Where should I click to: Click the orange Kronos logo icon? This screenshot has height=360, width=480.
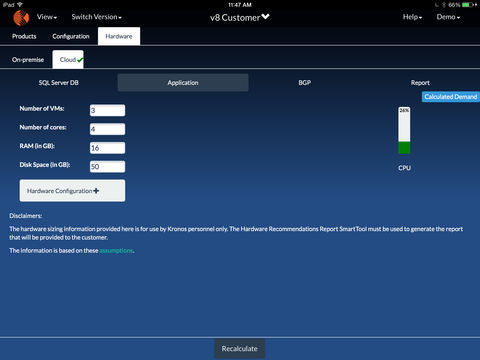(21, 18)
